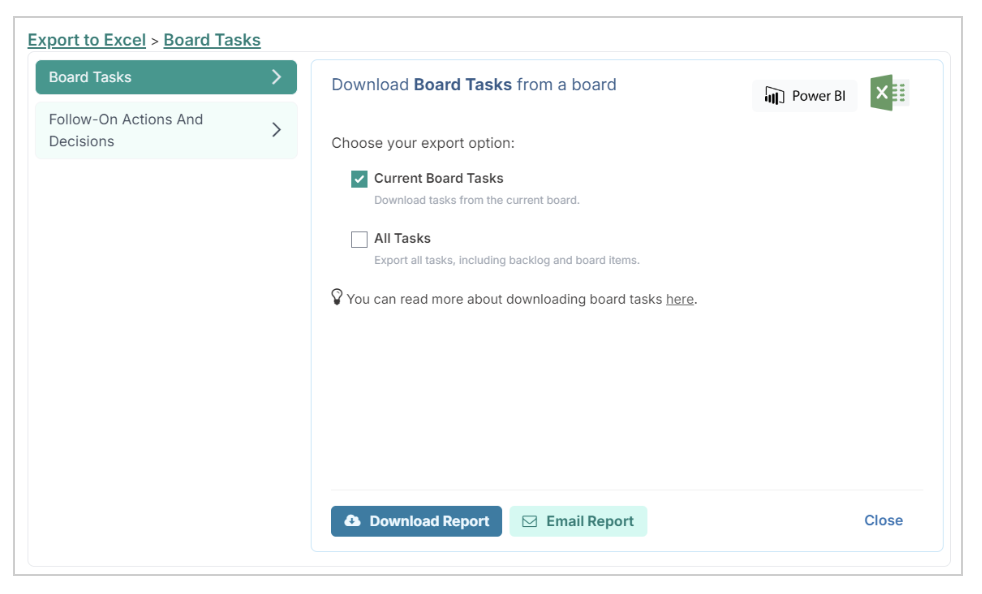Open the Power BI button
The image size is (982, 594).
[x=805, y=96]
